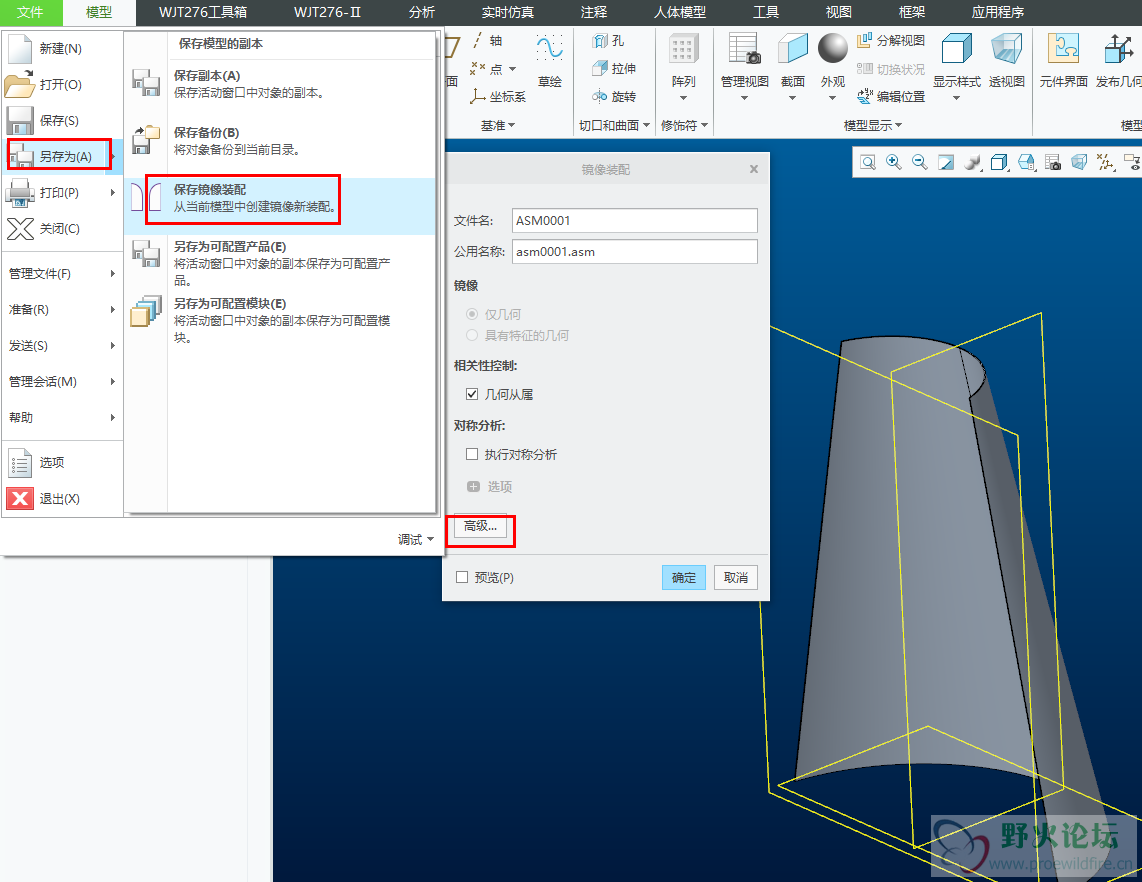Click the 文件名 ASM0001 input field

(x=634, y=221)
